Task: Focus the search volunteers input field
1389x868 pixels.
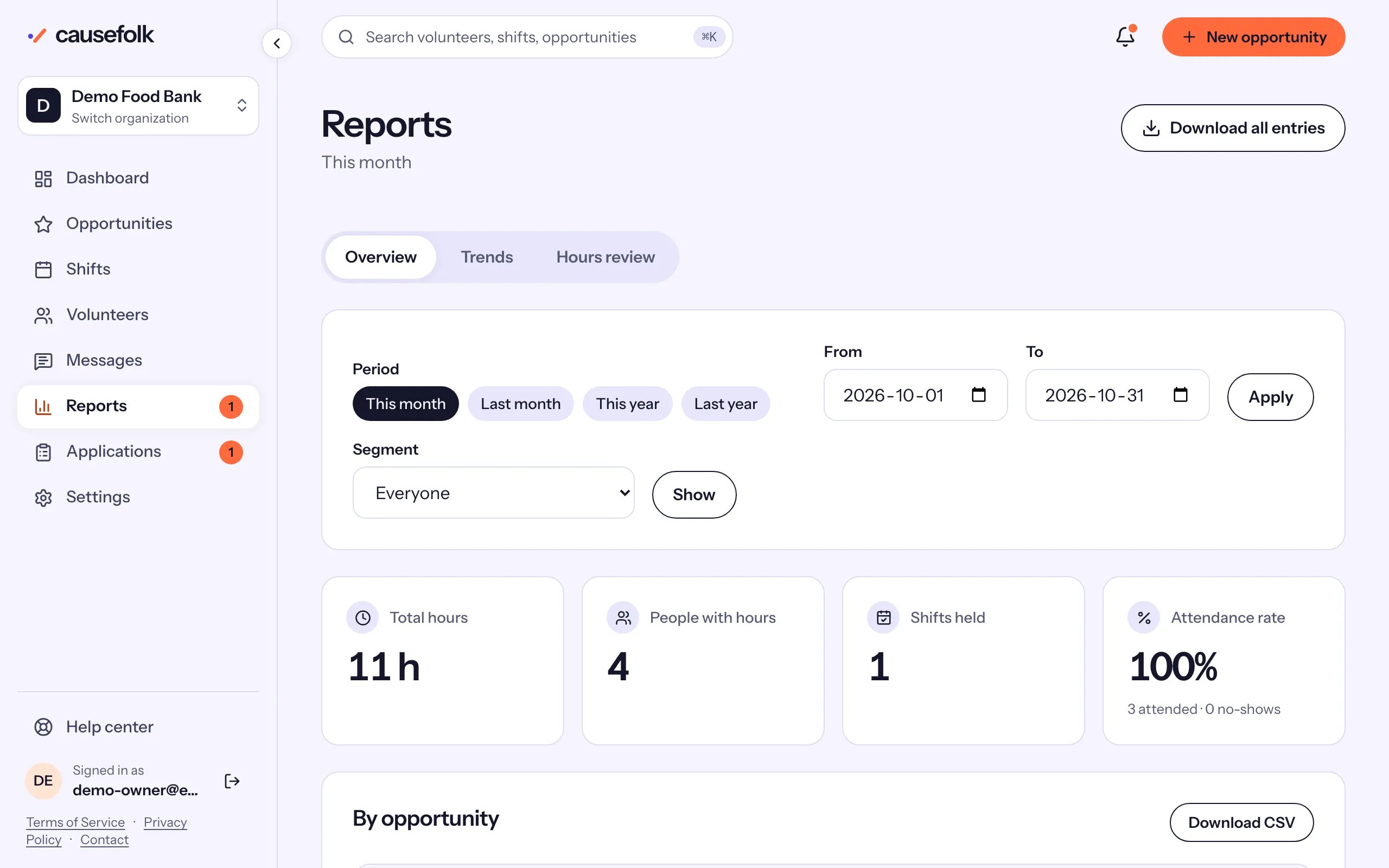Action: pyautogui.click(x=527, y=37)
